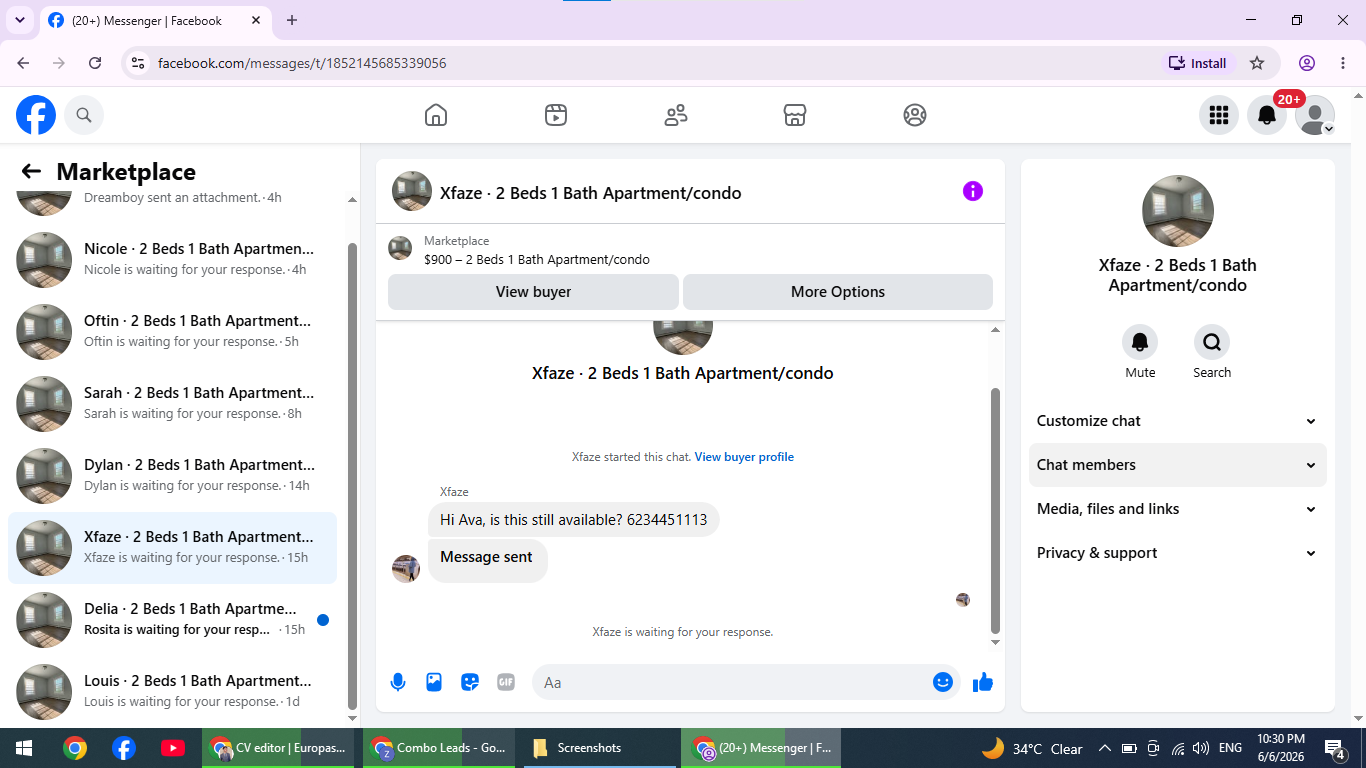Open the tab search dropdown arrow
The image size is (1366, 768).
(20, 20)
